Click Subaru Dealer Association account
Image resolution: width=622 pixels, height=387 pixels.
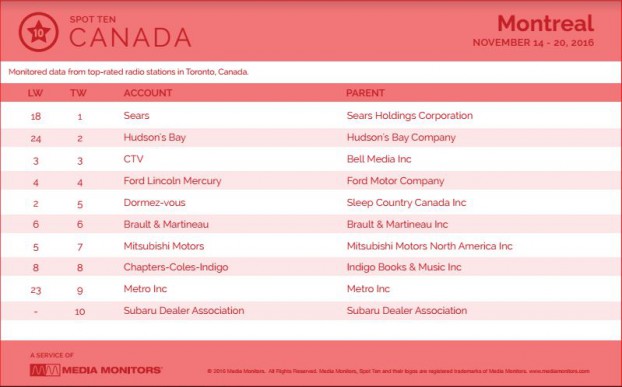click(184, 310)
